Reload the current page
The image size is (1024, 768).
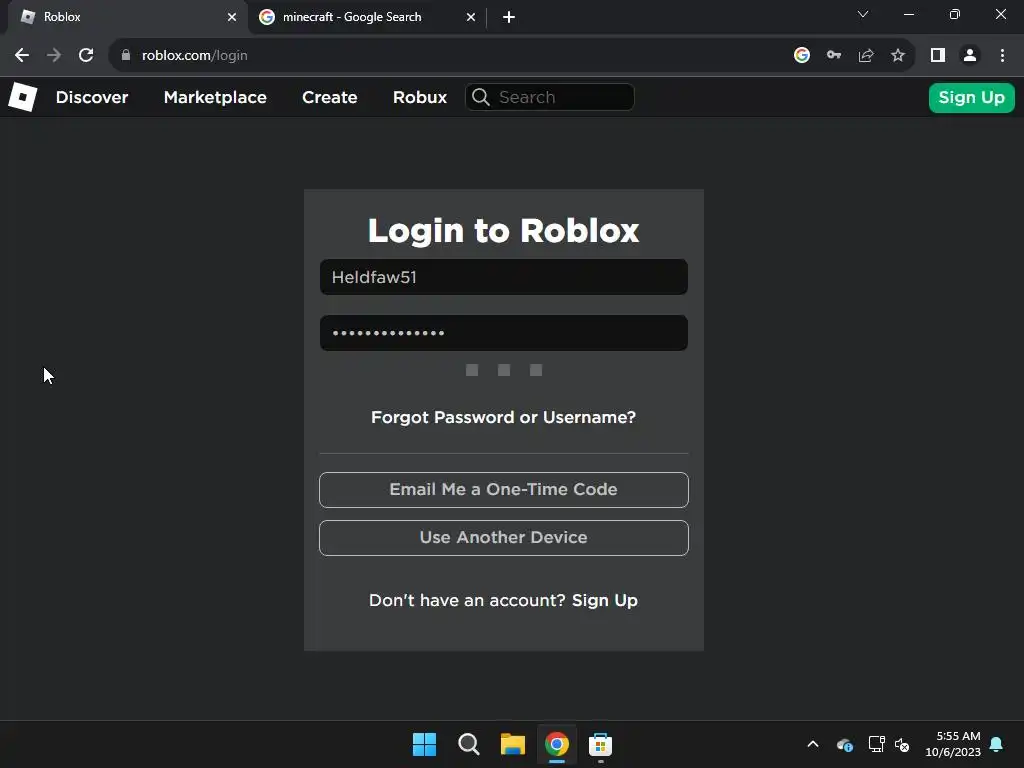pyautogui.click(x=86, y=56)
